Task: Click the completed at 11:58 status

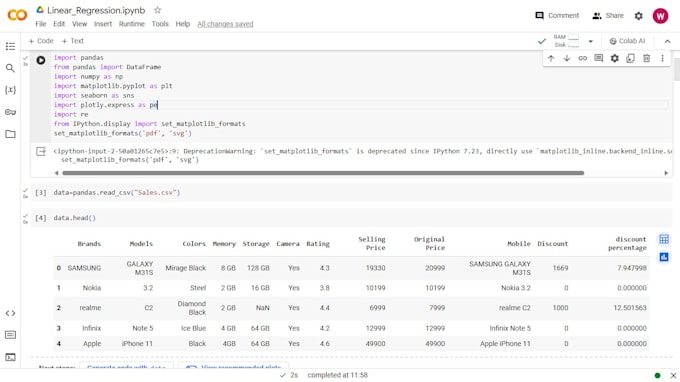Action: pos(337,375)
